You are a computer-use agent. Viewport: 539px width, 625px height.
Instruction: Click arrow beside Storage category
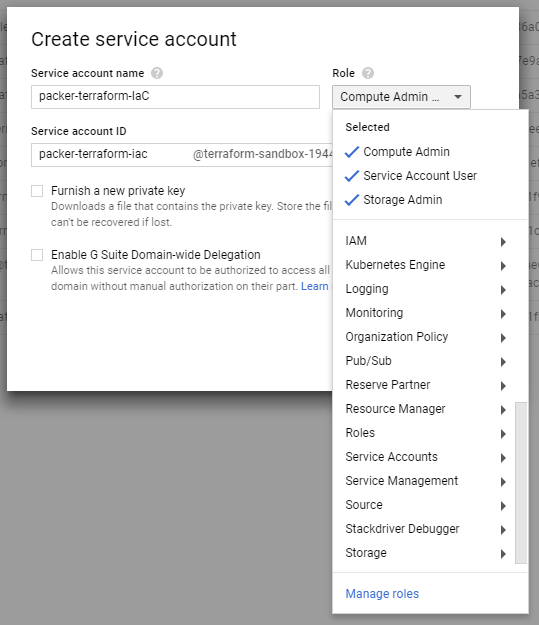[503, 553]
